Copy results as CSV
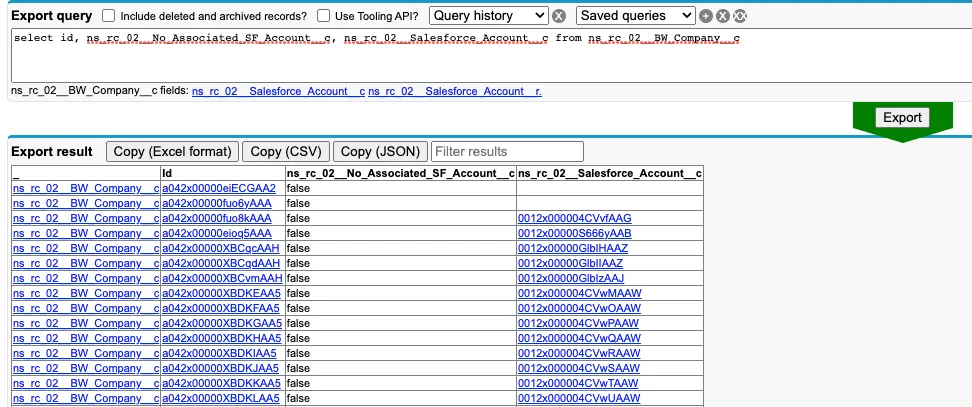The image size is (972, 407). click(x=286, y=151)
